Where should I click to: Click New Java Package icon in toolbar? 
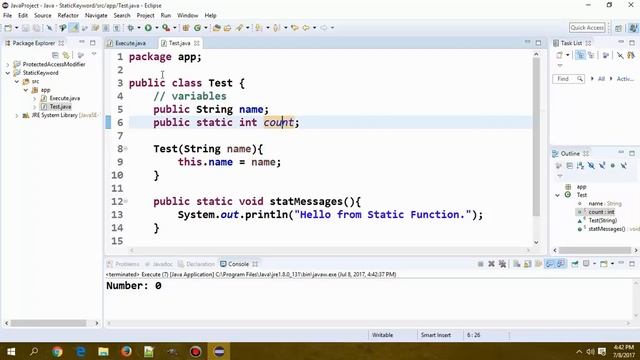click(186, 28)
